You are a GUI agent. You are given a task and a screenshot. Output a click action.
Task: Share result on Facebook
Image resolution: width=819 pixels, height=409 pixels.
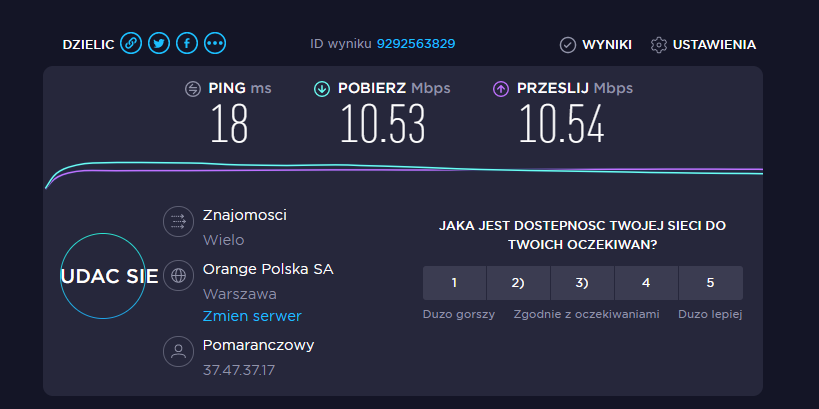point(187,43)
